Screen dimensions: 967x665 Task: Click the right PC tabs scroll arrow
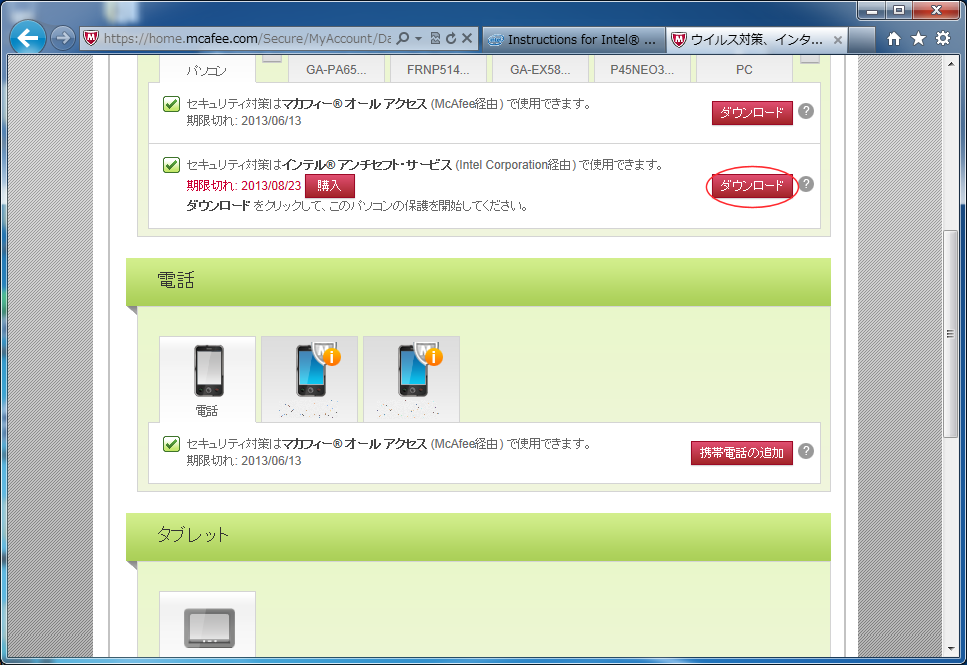point(810,59)
